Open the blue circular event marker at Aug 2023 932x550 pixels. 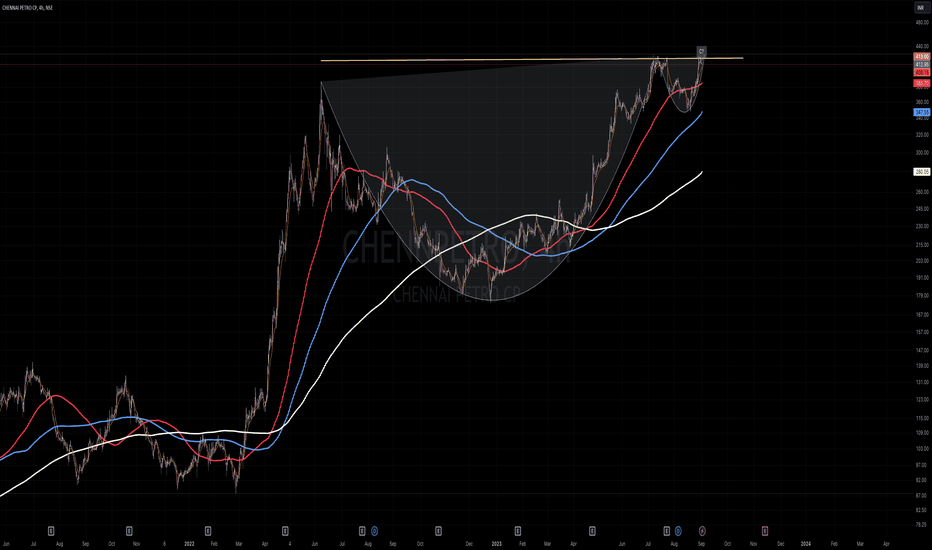coord(678,531)
